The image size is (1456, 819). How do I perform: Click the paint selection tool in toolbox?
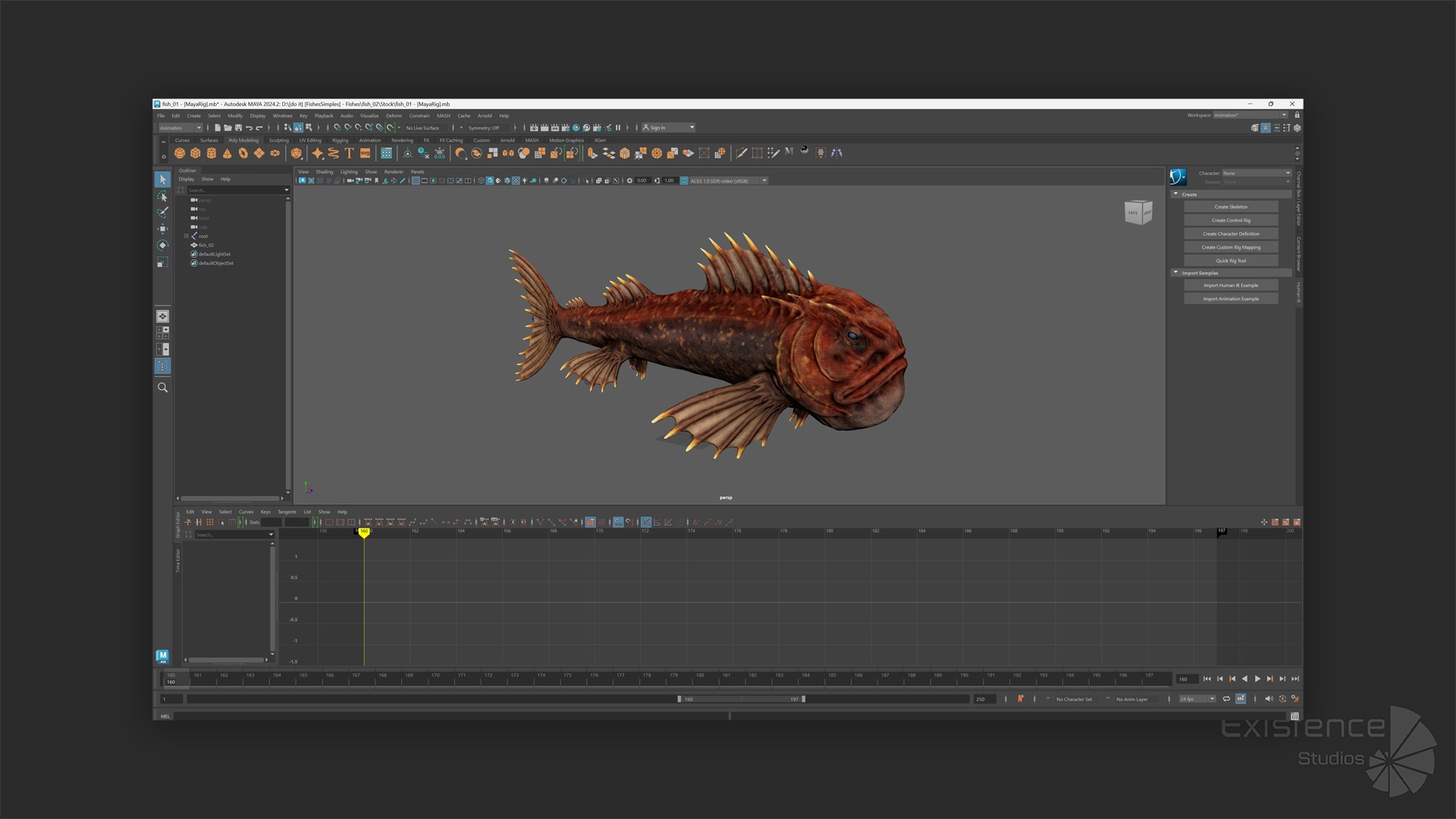tap(162, 212)
